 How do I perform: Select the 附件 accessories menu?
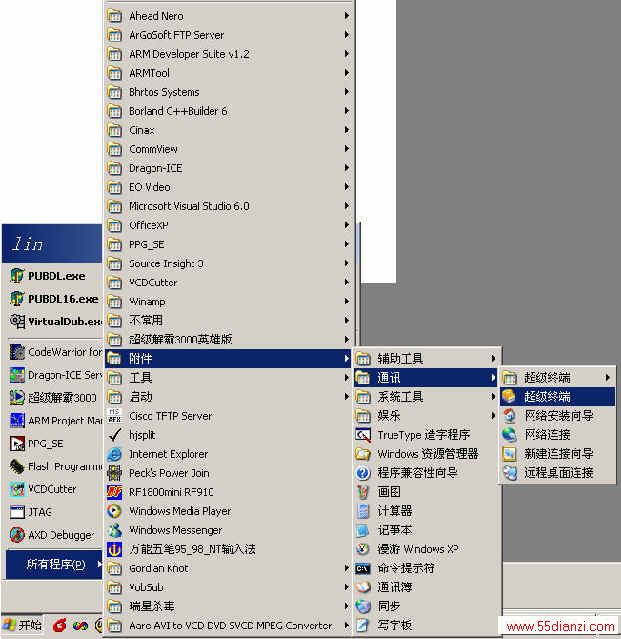click(228, 359)
